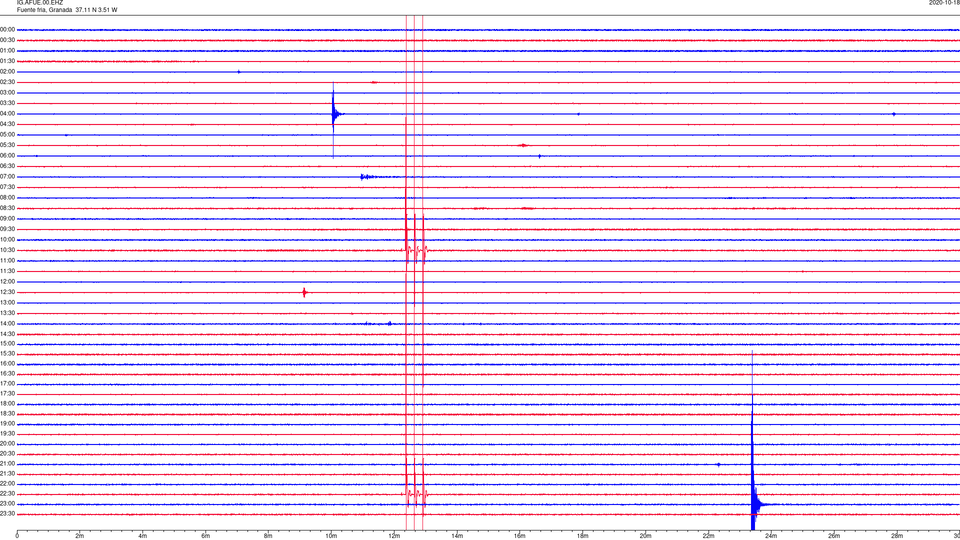Select the 01:30 time row label
960x540 pixels.
(x=7, y=61)
